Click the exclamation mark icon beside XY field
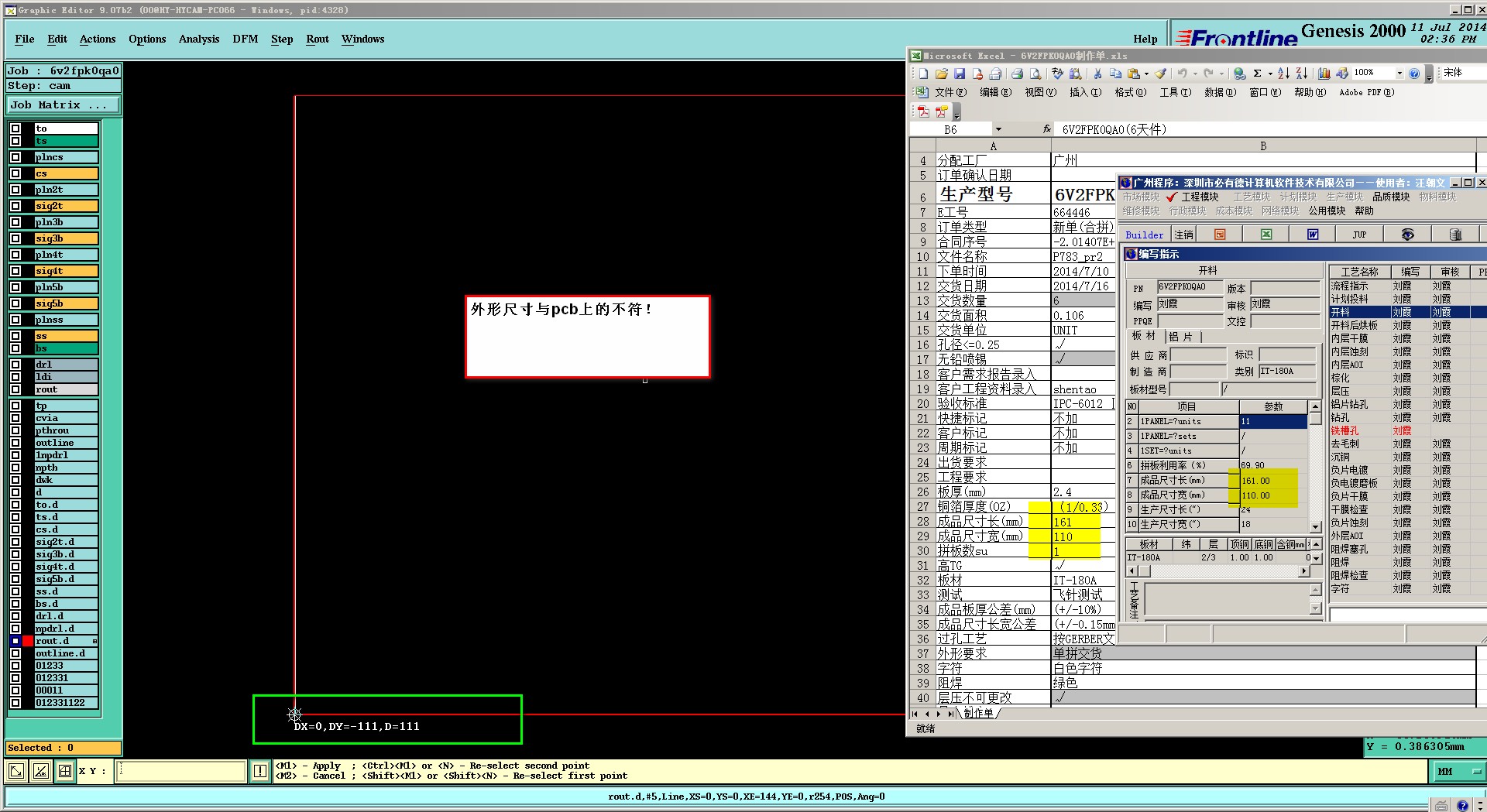Image resolution: width=1487 pixels, height=812 pixels. [260, 771]
